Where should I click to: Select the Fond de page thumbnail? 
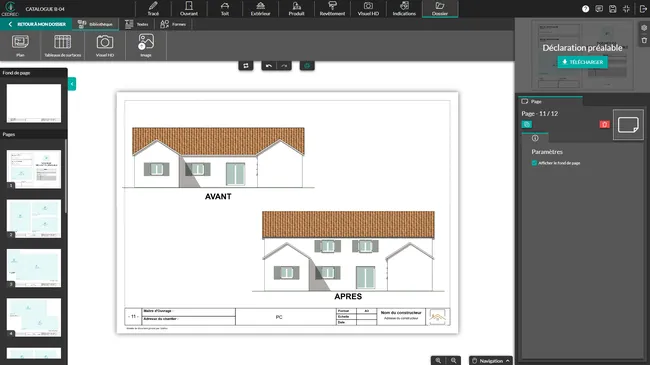(x=34, y=103)
